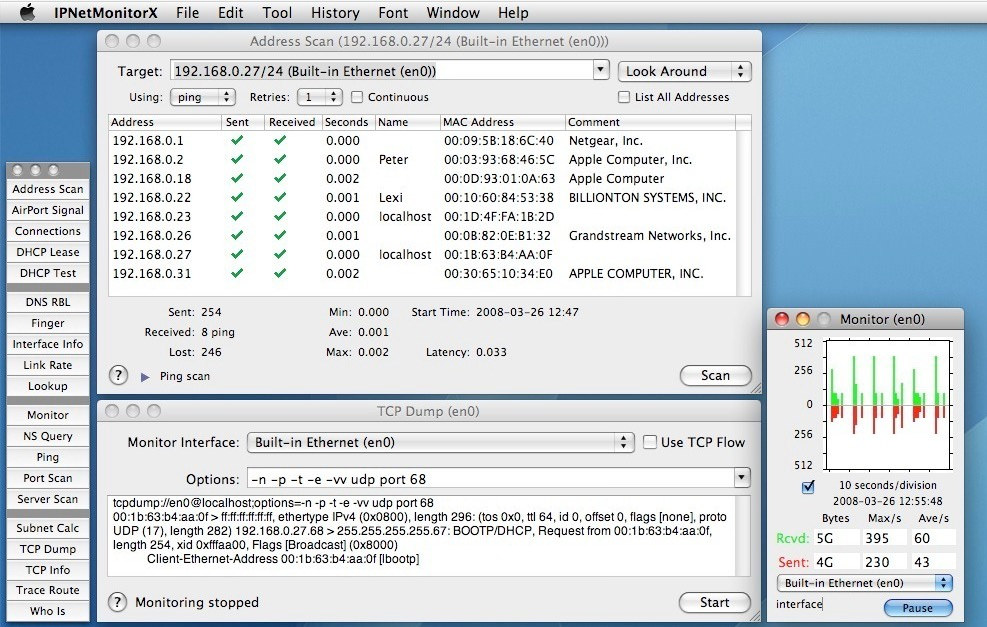
Task: Open the Tool menu
Action: click(277, 13)
